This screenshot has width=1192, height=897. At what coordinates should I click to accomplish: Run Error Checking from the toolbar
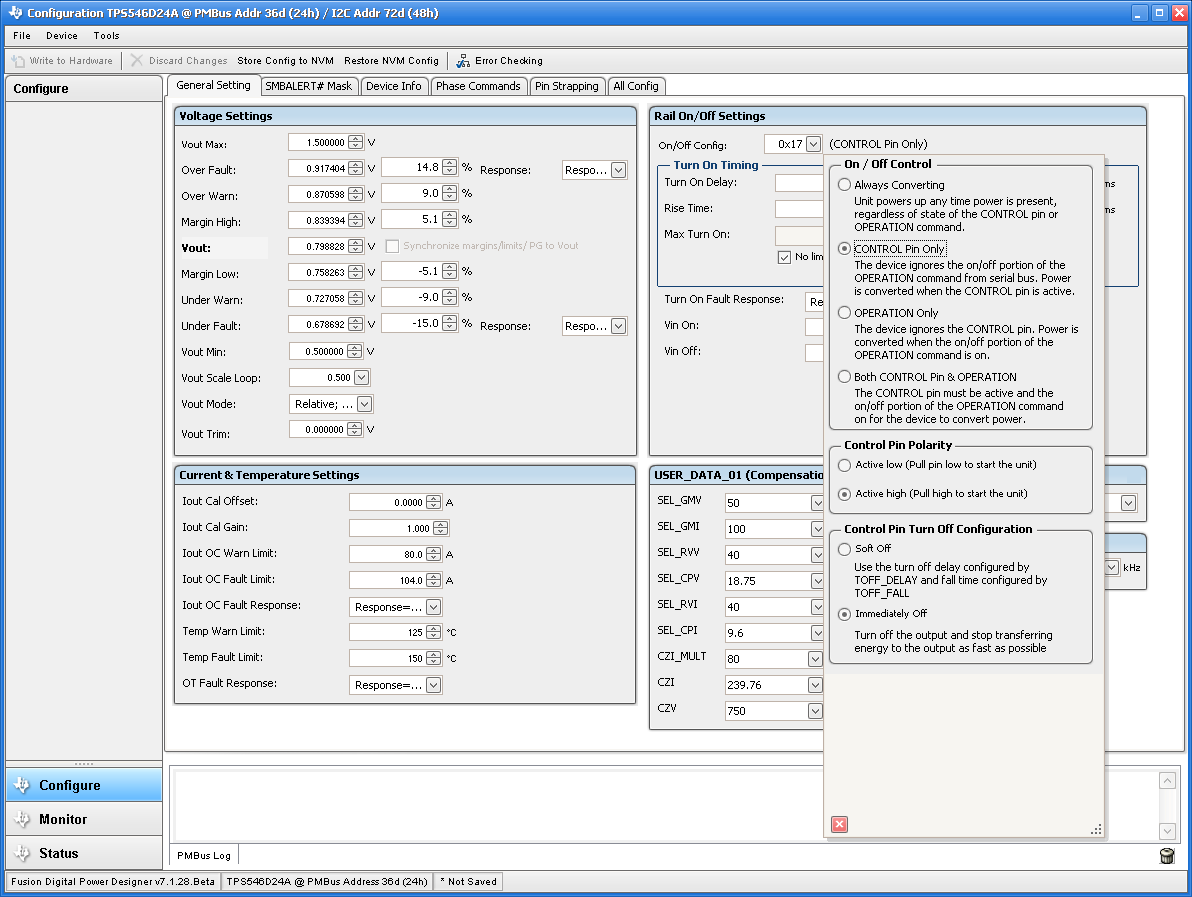click(x=499, y=61)
